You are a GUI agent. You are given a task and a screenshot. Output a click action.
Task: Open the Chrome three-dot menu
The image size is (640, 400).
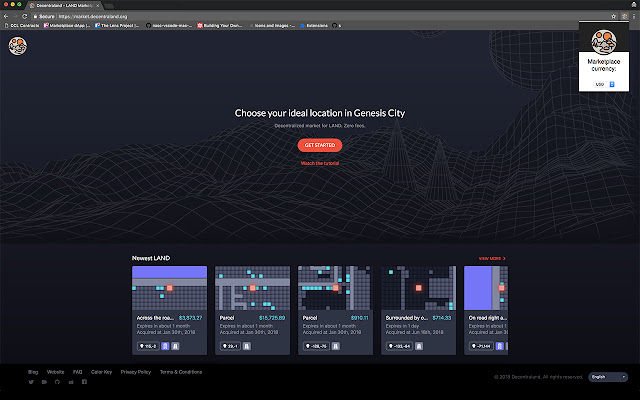pyautogui.click(x=634, y=16)
